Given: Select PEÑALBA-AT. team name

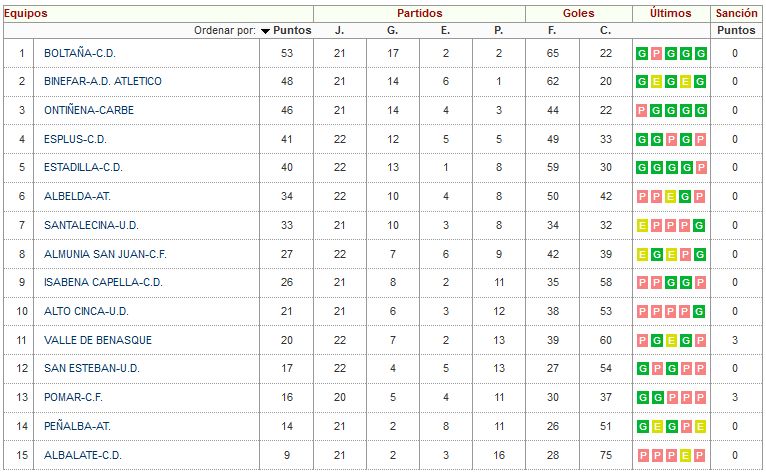Looking at the screenshot, I should (77, 426).
